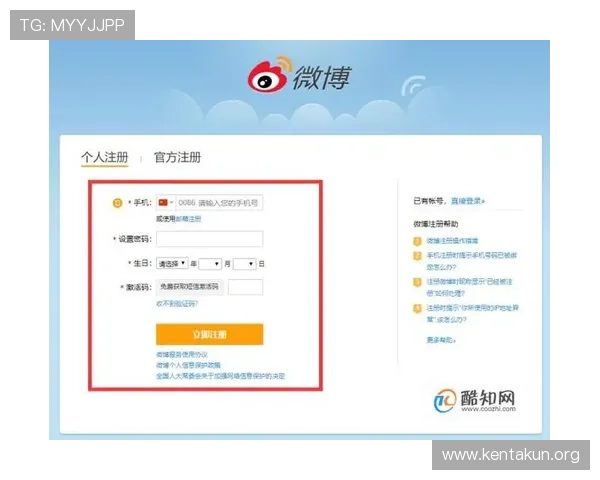600x480 pixels.
Task: Open 微博服务使用协议 link
Action: (182, 354)
